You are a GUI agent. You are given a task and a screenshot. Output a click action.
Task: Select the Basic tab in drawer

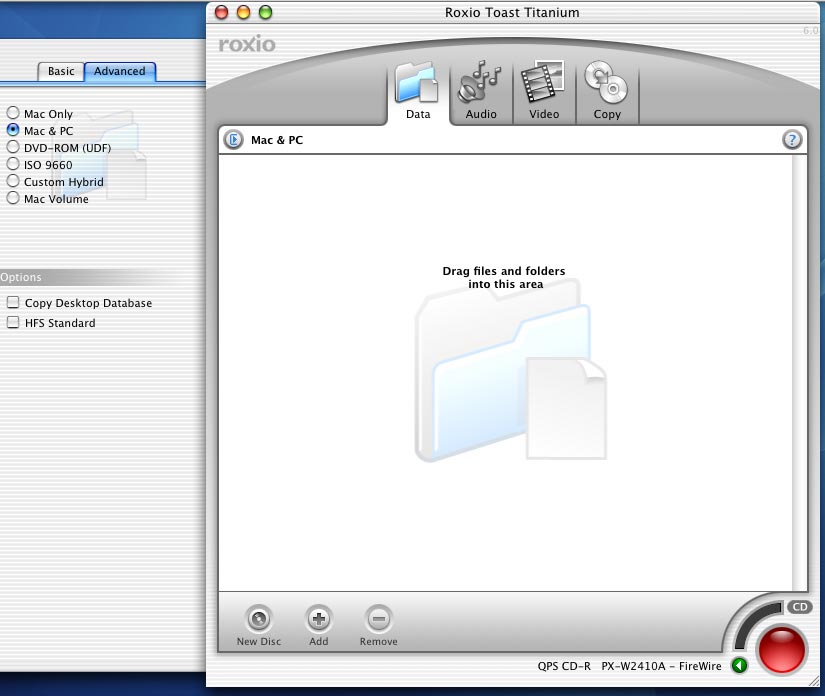coord(61,72)
